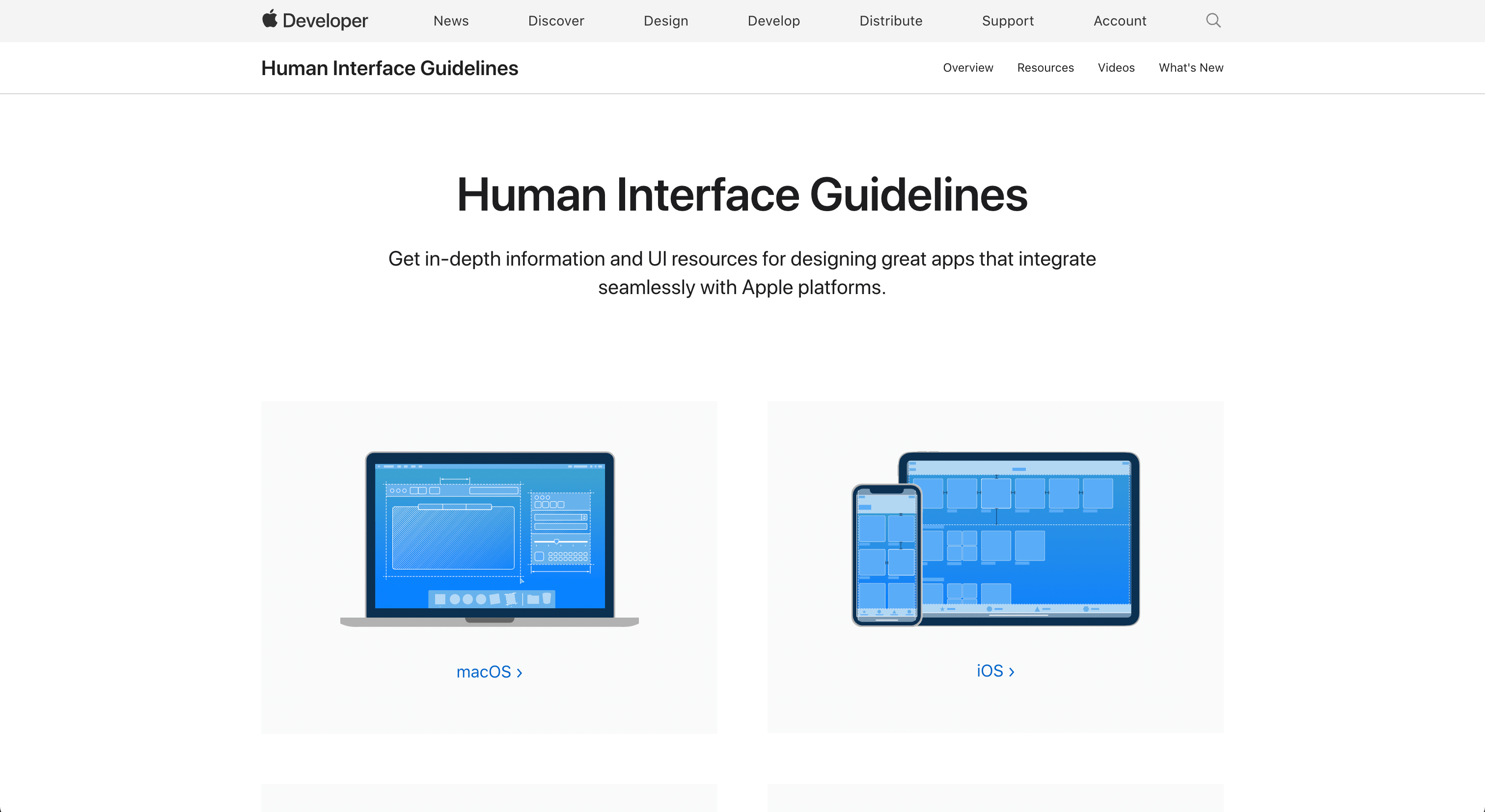Click the search icon in the navigation bar
The height and width of the screenshot is (812, 1485).
(x=1214, y=20)
